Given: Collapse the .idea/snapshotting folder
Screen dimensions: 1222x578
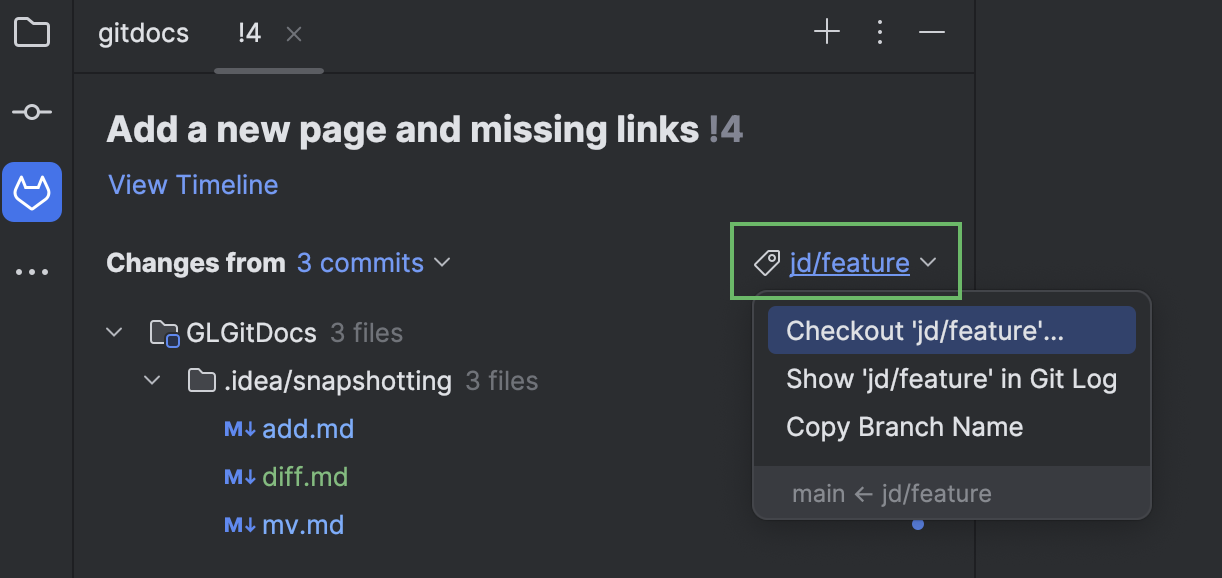Looking at the screenshot, I should (x=151, y=380).
